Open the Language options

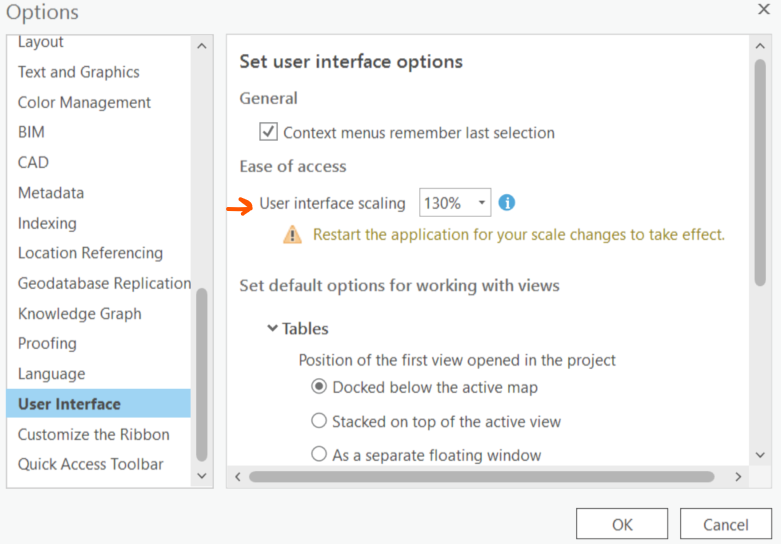pos(51,374)
